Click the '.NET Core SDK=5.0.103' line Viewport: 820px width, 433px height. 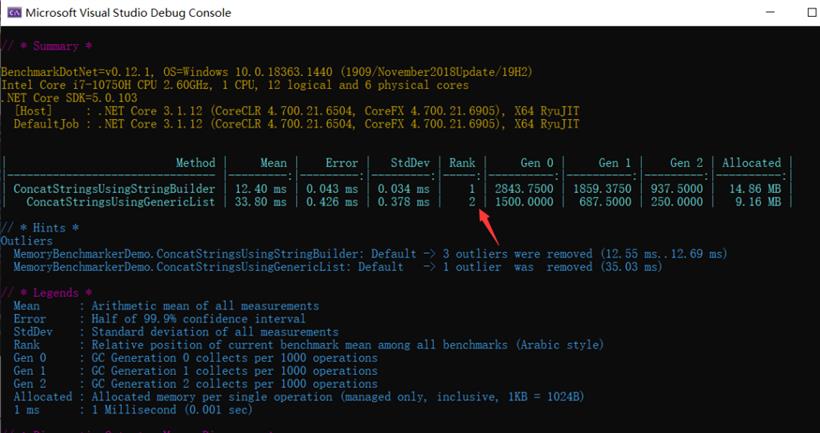tap(69, 98)
